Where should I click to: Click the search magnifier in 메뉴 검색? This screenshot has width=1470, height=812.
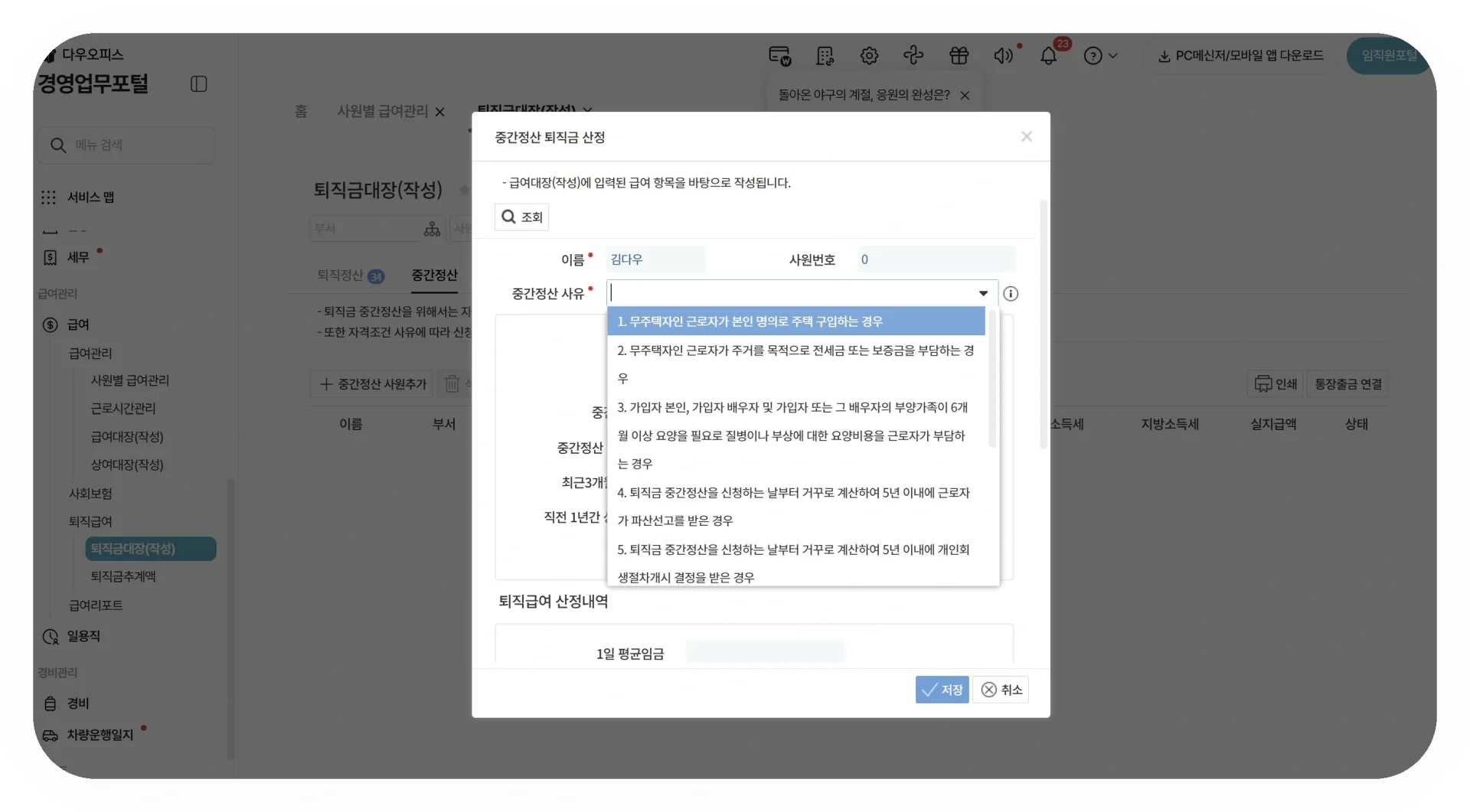pyautogui.click(x=58, y=145)
